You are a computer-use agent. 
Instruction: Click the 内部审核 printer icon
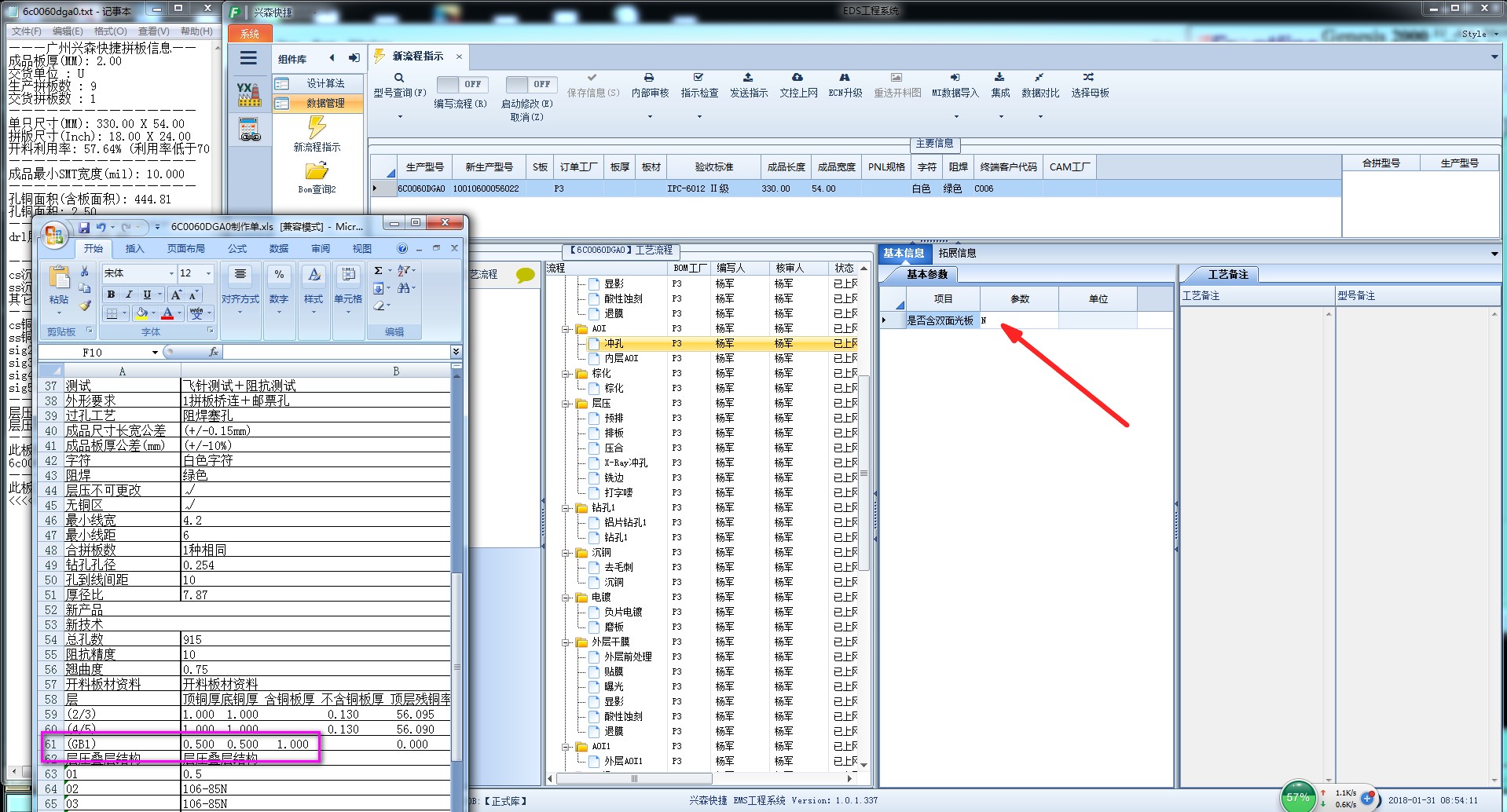pos(649,78)
